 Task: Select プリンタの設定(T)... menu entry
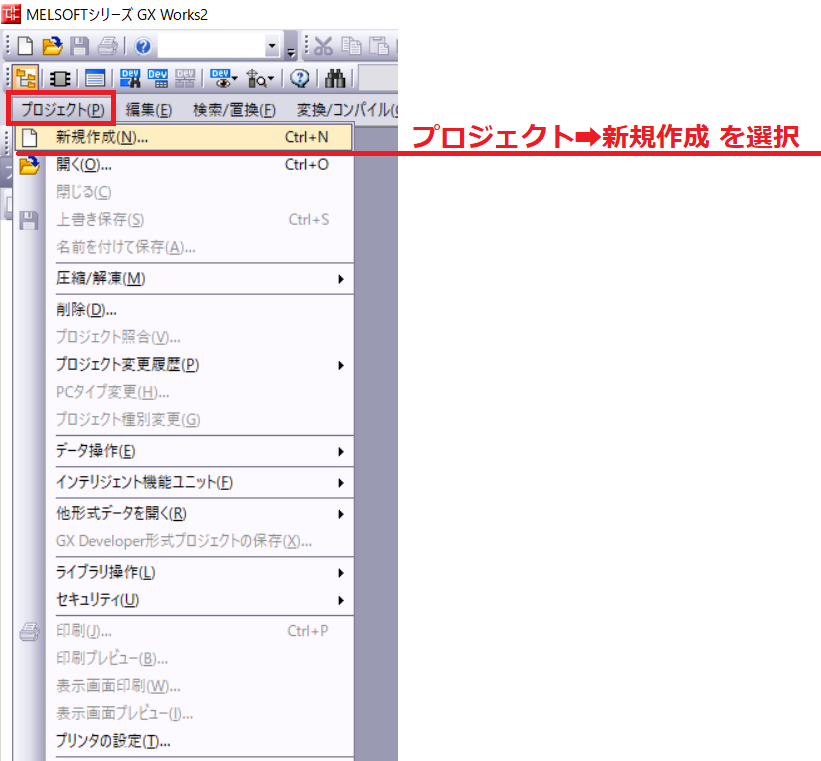[x=184, y=741]
